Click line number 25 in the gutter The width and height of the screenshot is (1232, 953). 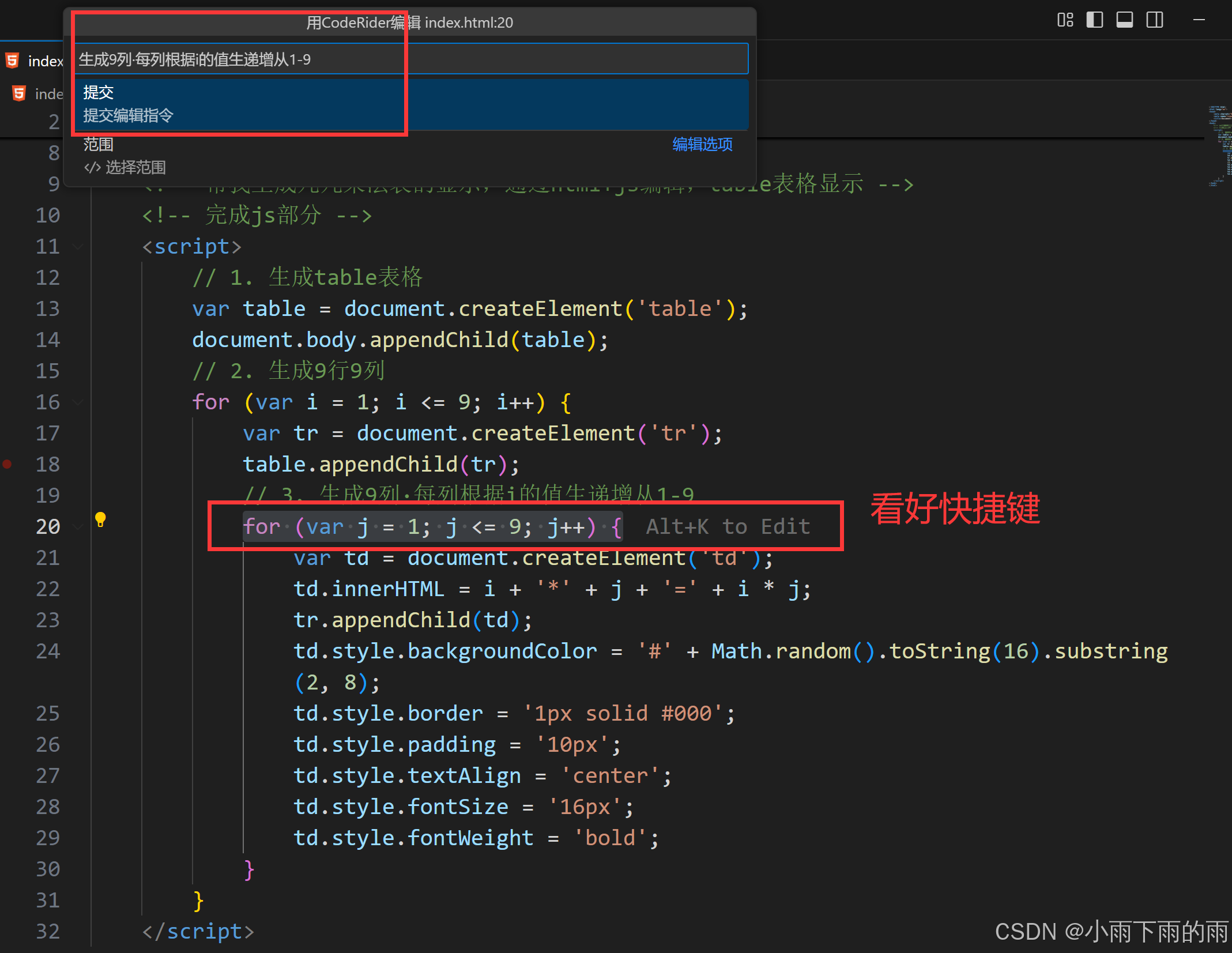(x=48, y=714)
